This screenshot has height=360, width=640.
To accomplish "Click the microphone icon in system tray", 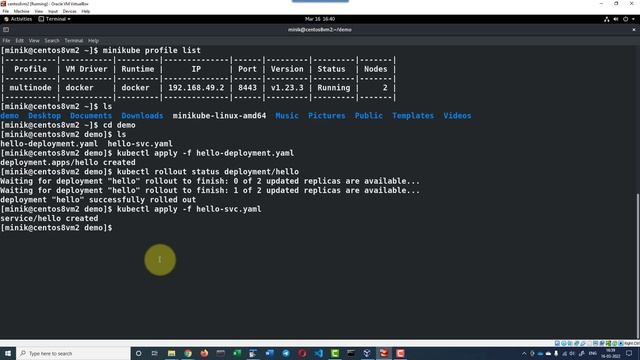I will click(x=556, y=353).
